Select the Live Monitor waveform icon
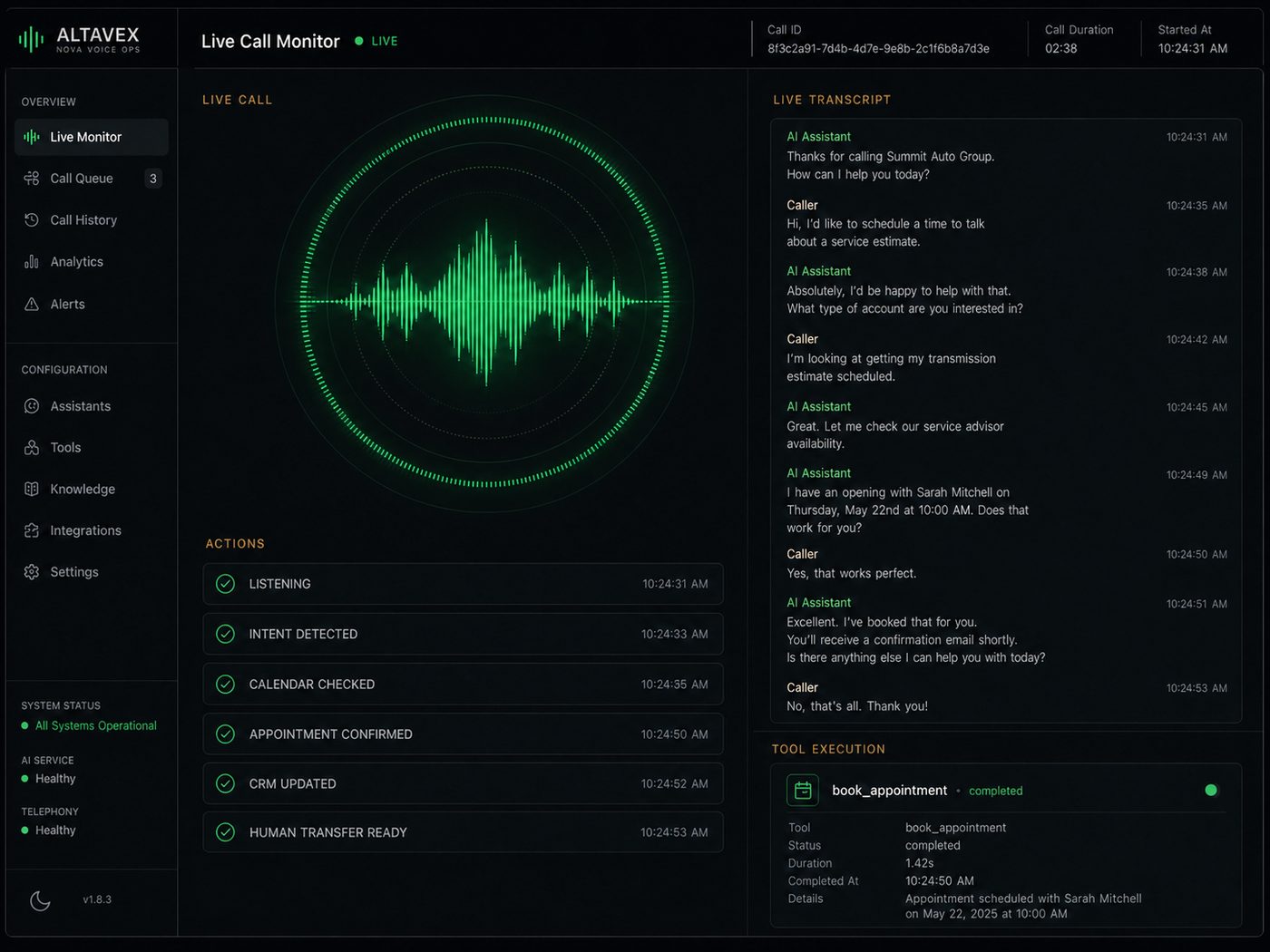 [32, 137]
